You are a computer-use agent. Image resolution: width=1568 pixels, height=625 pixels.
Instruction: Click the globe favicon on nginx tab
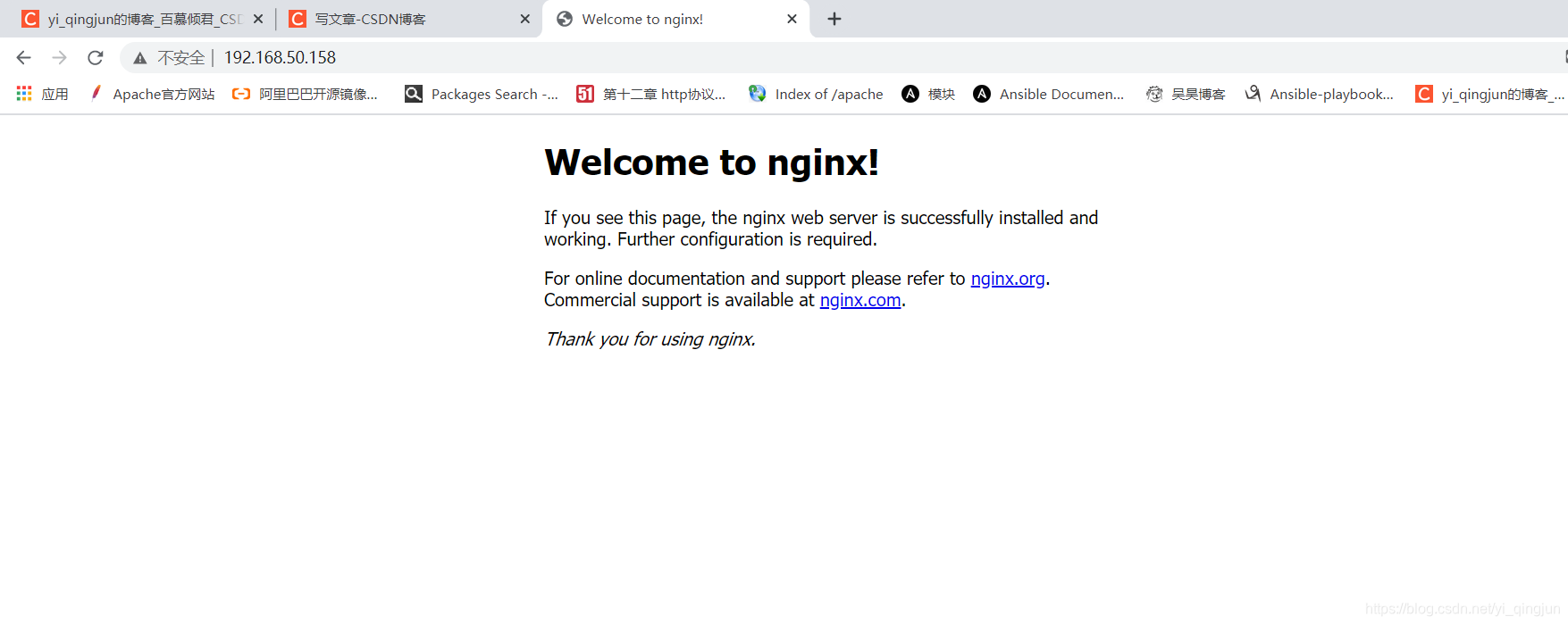coord(565,19)
